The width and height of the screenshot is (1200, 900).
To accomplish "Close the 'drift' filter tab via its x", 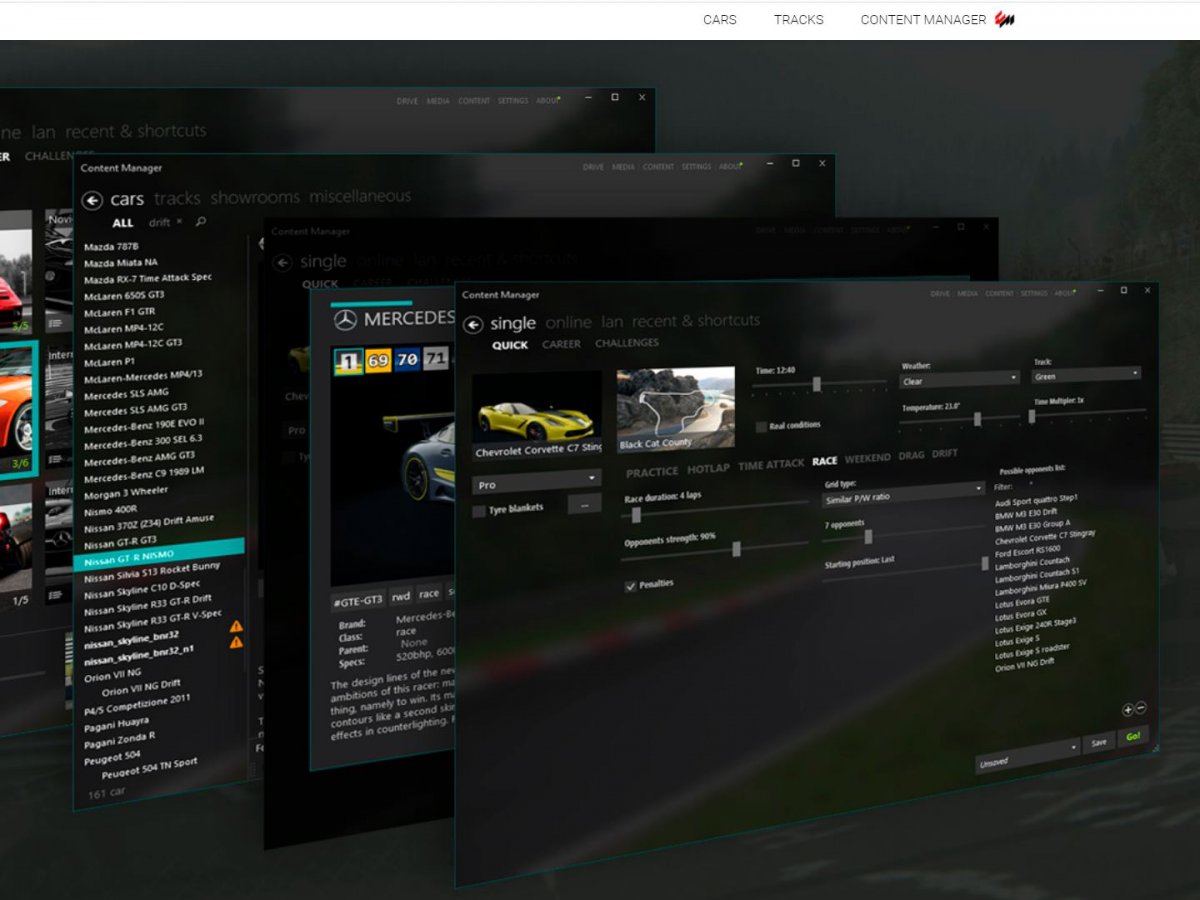I will 179,222.
